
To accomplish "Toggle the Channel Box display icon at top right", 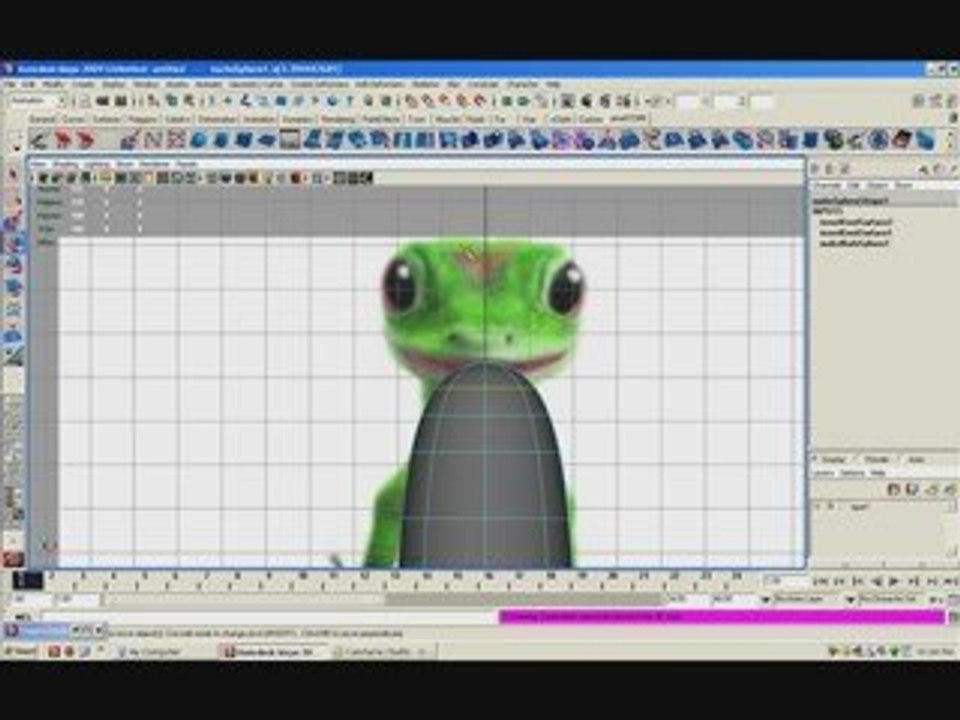I will click(950, 101).
